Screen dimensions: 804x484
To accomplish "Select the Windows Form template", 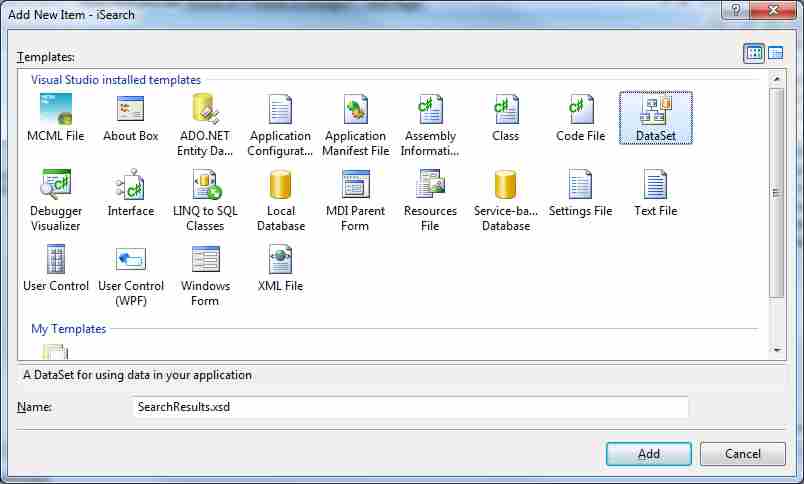I will pyautogui.click(x=205, y=276).
